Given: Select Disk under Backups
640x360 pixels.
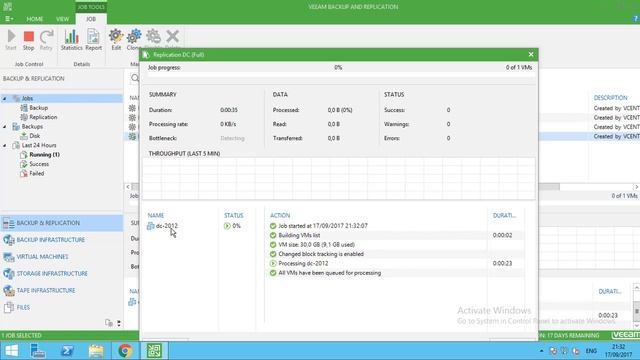Looking at the screenshot, I should [35, 136].
